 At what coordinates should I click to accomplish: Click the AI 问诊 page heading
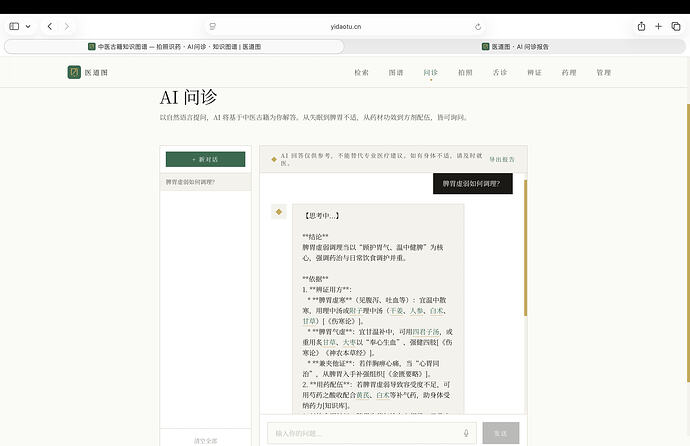(x=188, y=97)
